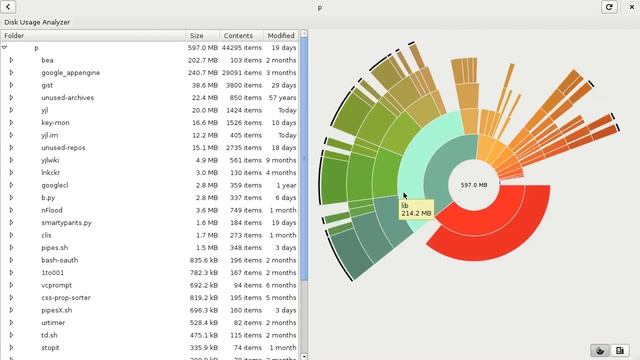This screenshot has width=640, height=360.
Task: Expand the unused-repos folder
Action: pos(11,148)
